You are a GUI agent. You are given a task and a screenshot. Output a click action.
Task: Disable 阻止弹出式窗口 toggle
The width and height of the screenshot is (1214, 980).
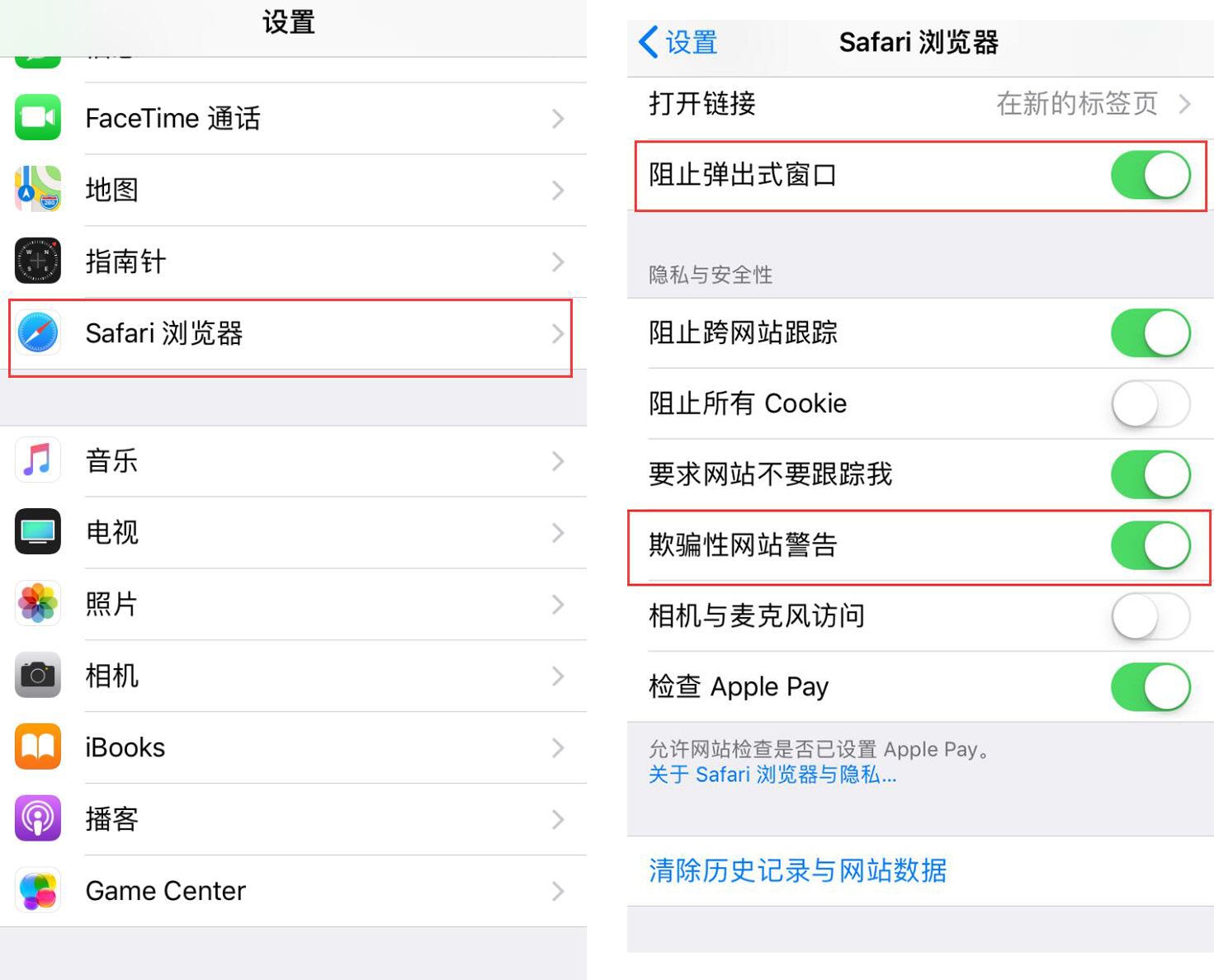point(1151,175)
